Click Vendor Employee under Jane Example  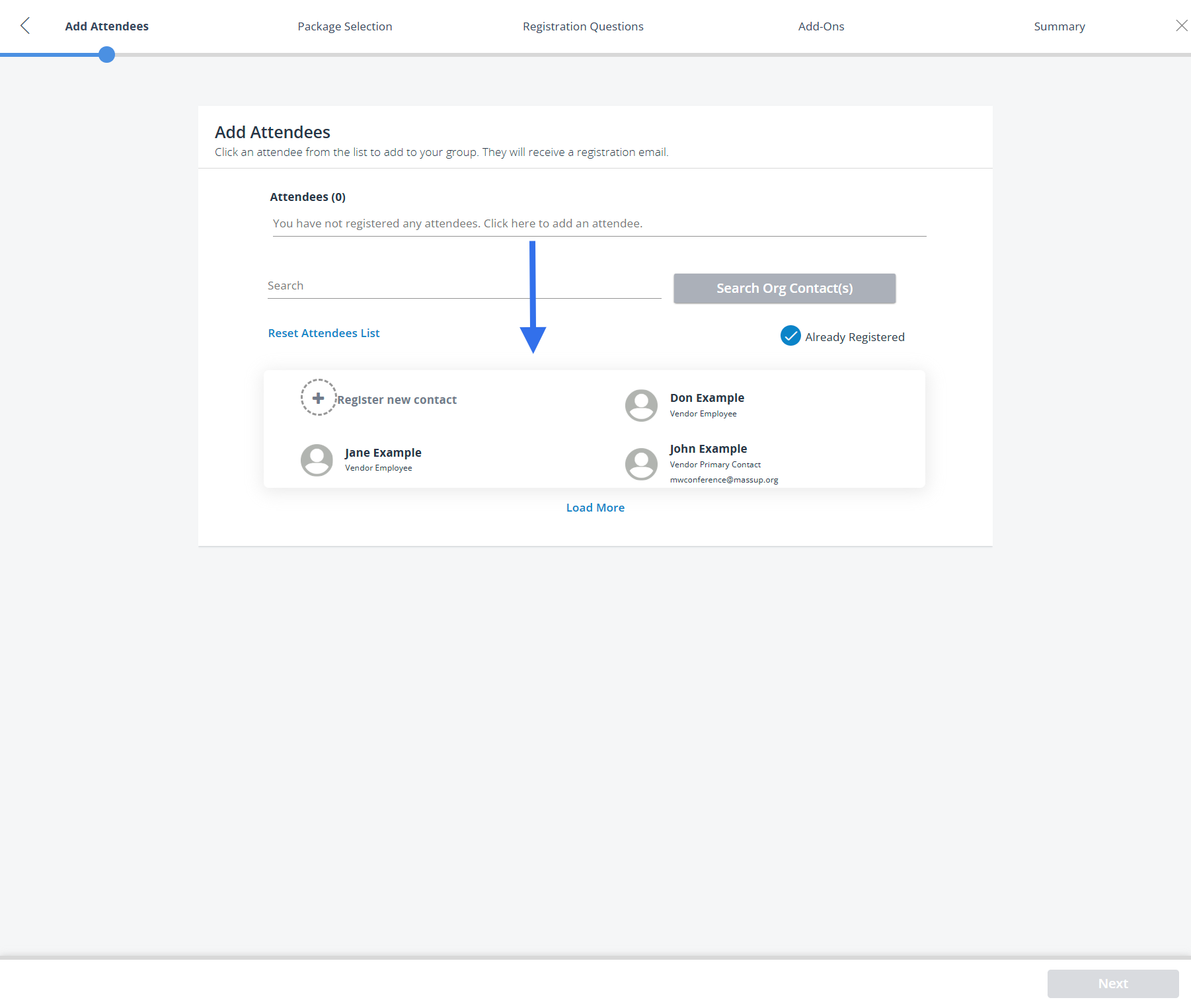(378, 468)
